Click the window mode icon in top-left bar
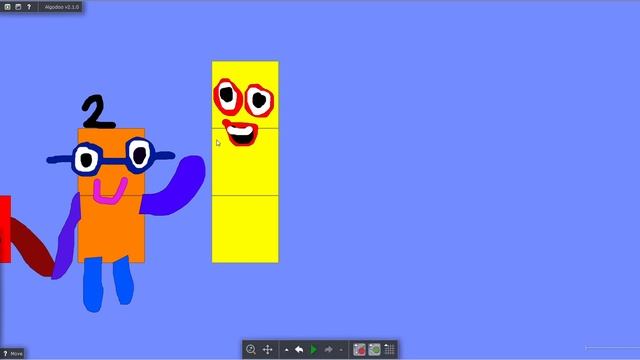The height and width of the screenshot is (360, 640). 18,7
